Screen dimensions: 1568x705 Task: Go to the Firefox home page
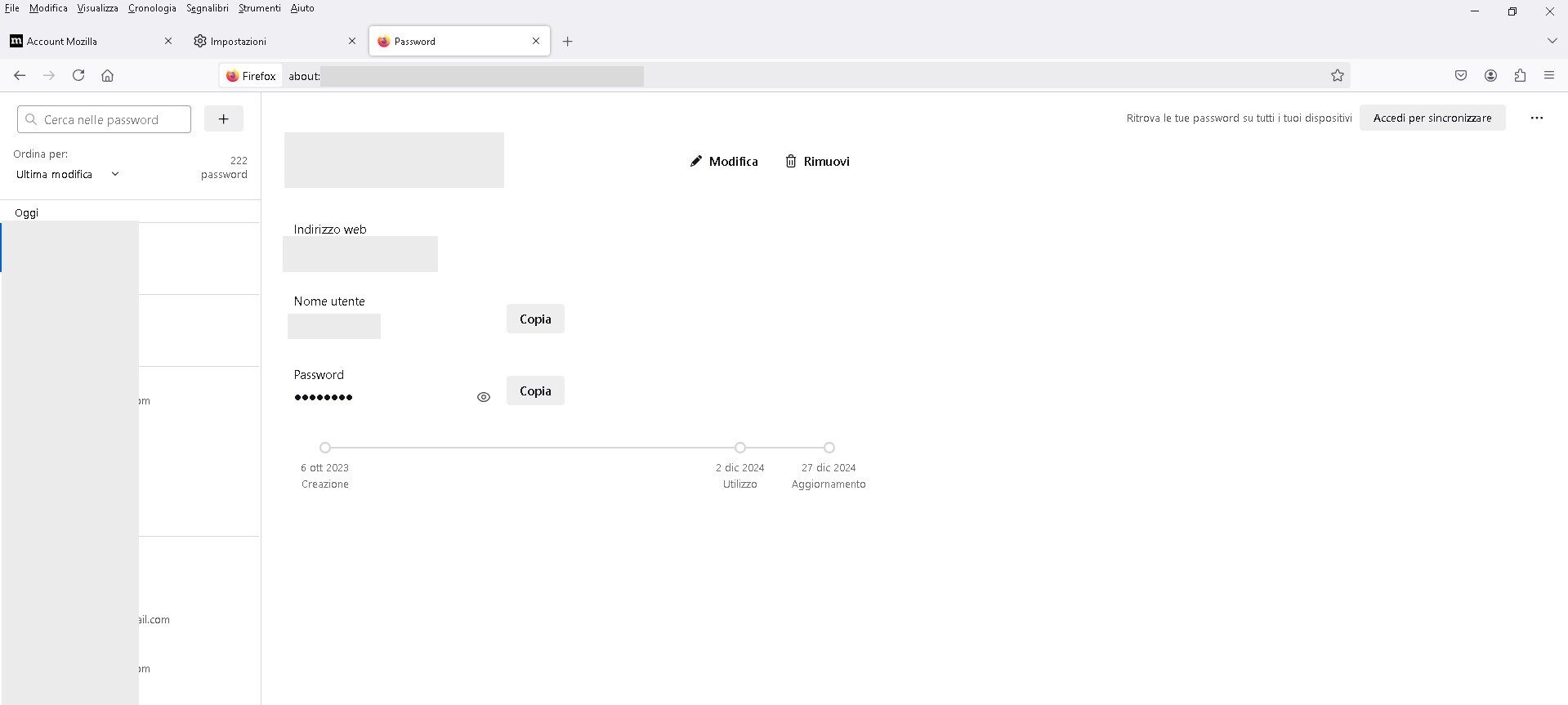[x=107, y=75]
